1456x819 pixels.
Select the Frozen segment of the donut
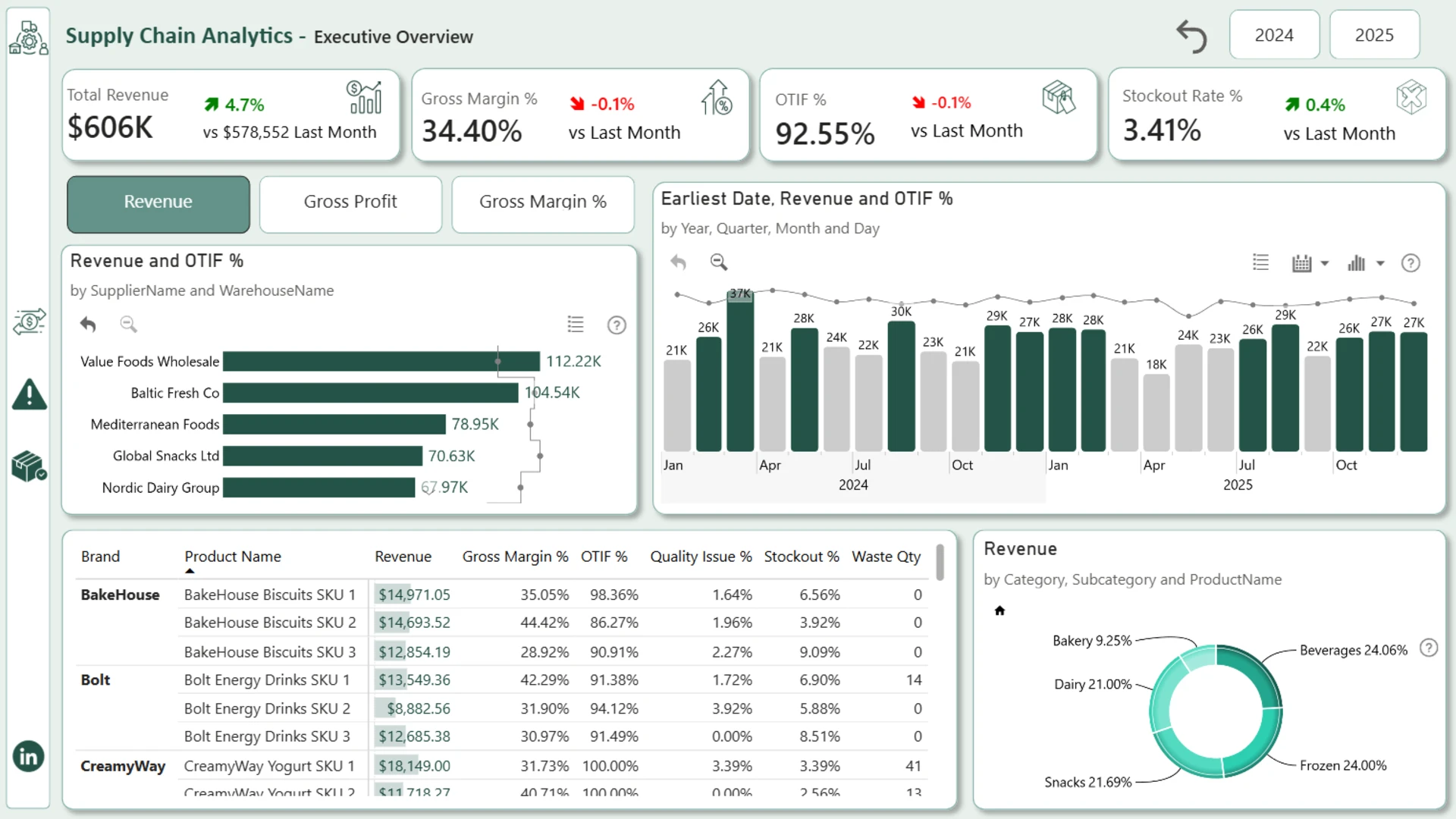[x=1255, y=746]
